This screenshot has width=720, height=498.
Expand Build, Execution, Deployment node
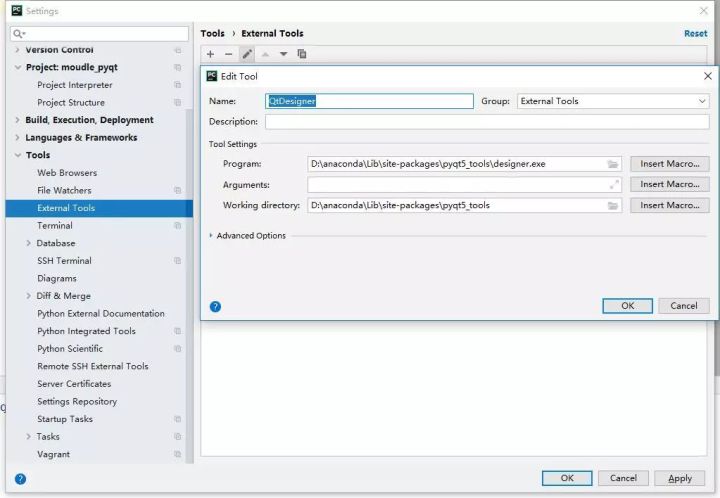click(17, 120)
